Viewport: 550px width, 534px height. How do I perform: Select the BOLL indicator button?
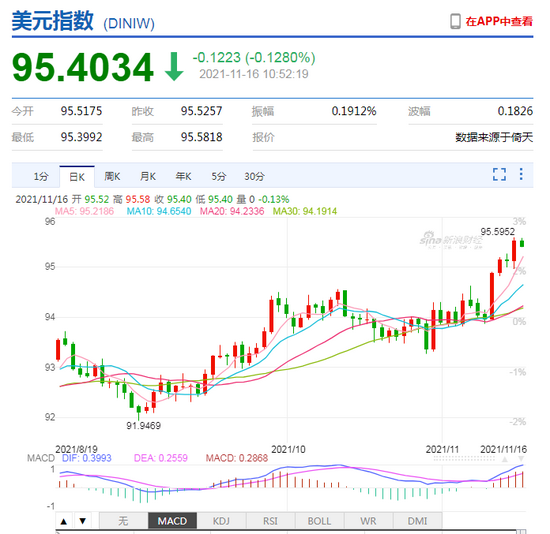[319, 521]
